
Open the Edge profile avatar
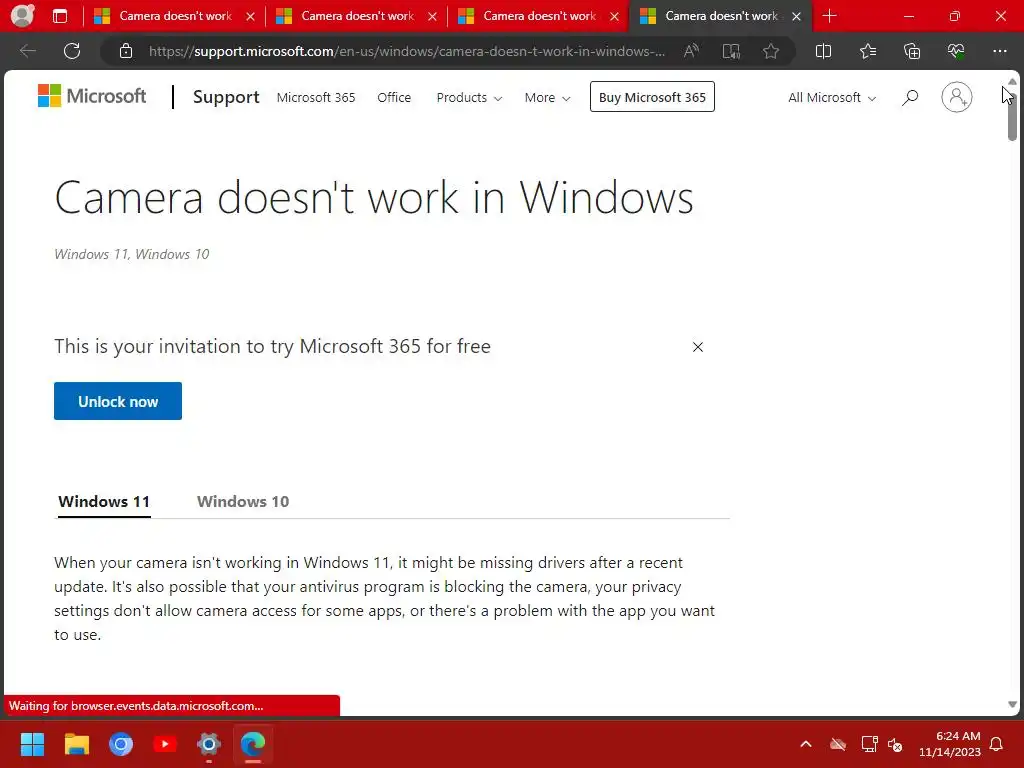point(22,16)
